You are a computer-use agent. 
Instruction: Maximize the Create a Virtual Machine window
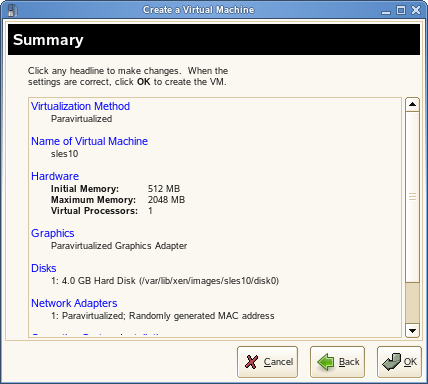coord(401,10)
